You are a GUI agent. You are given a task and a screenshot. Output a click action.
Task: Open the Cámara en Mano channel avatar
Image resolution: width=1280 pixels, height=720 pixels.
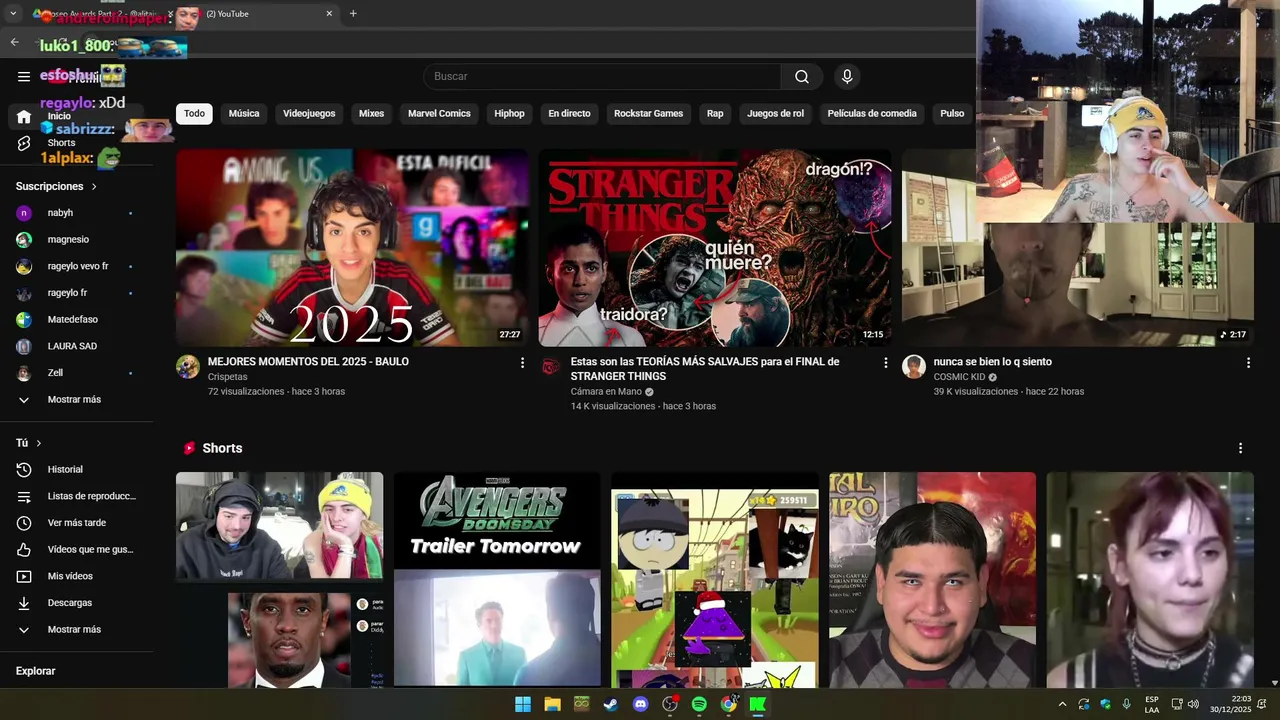(x=551, y=367)
